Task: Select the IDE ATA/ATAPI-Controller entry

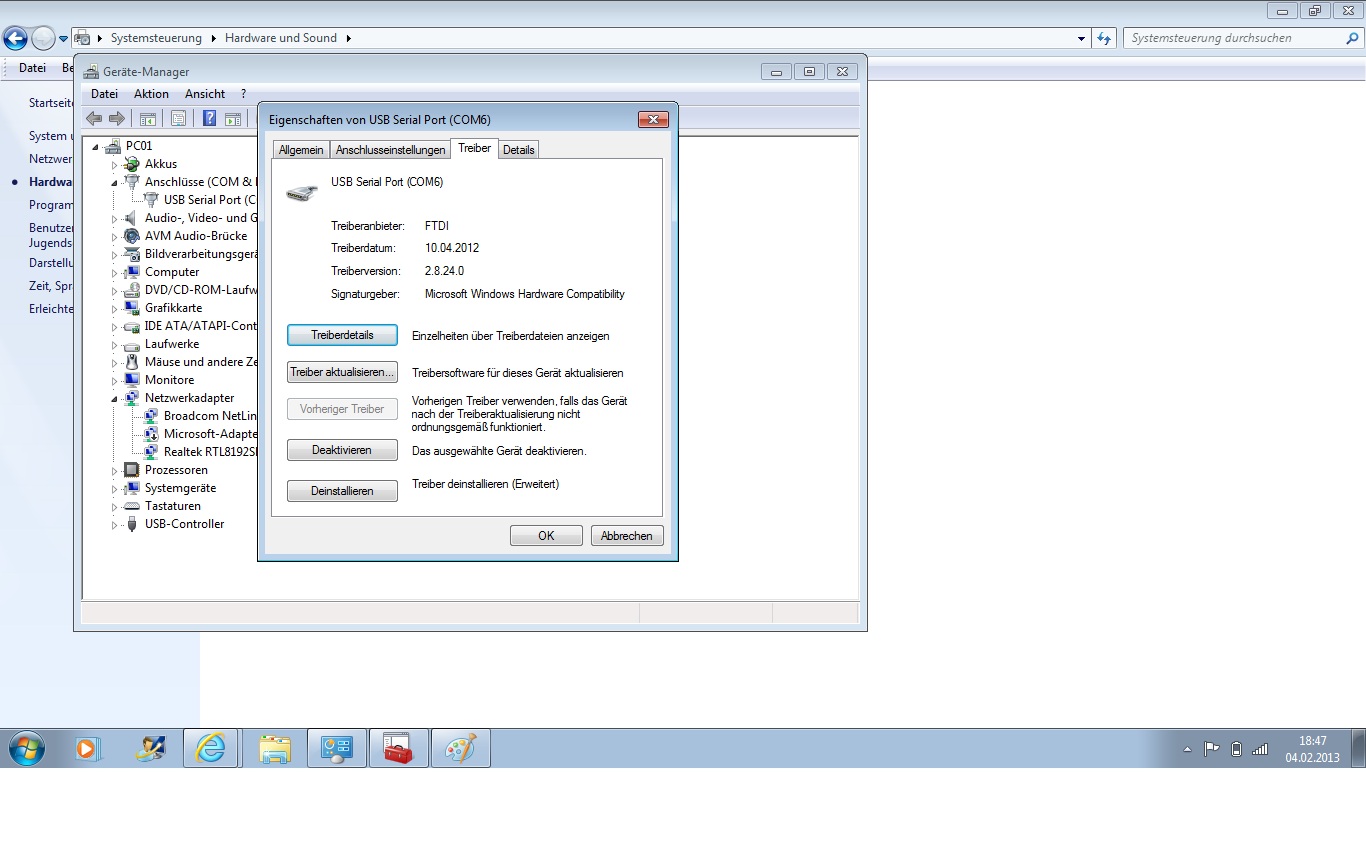Action: click(201, 325)
